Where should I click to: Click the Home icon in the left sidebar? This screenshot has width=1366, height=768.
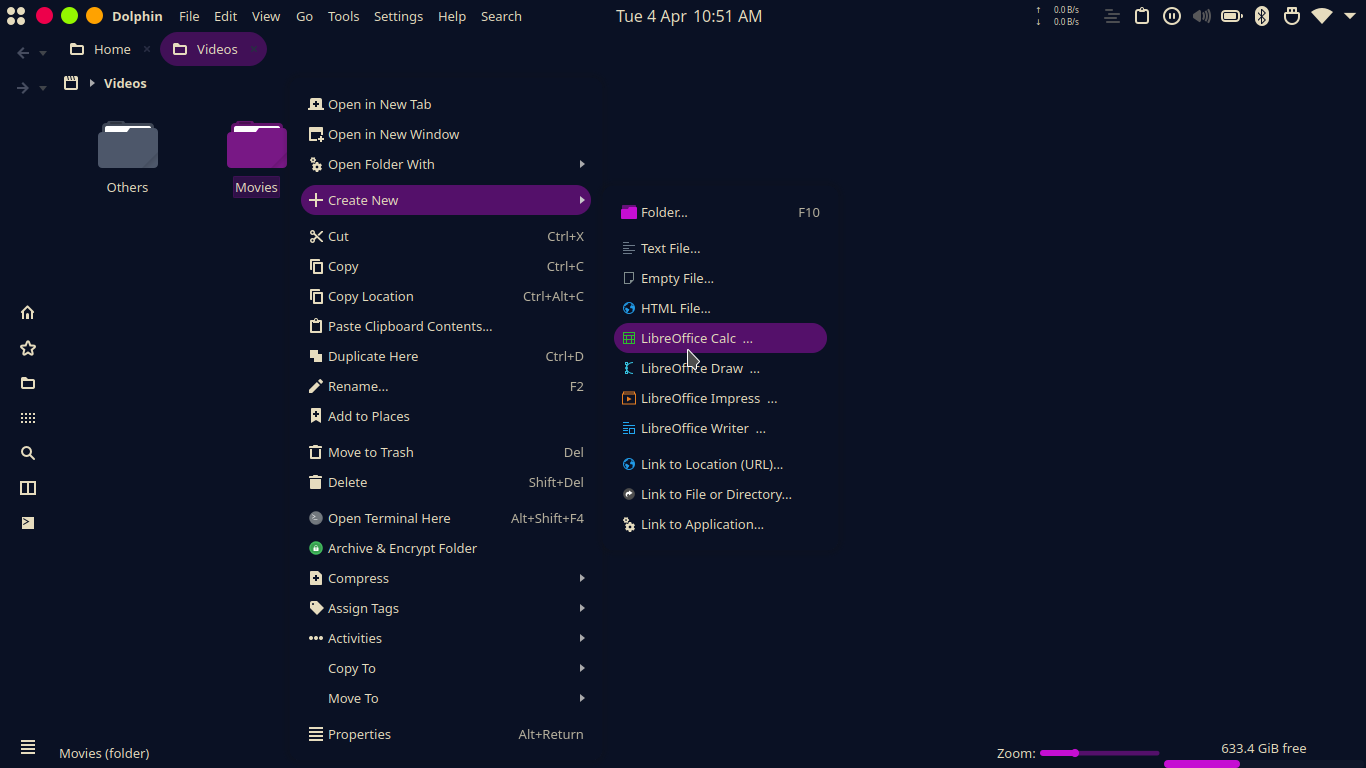[28, 313]
